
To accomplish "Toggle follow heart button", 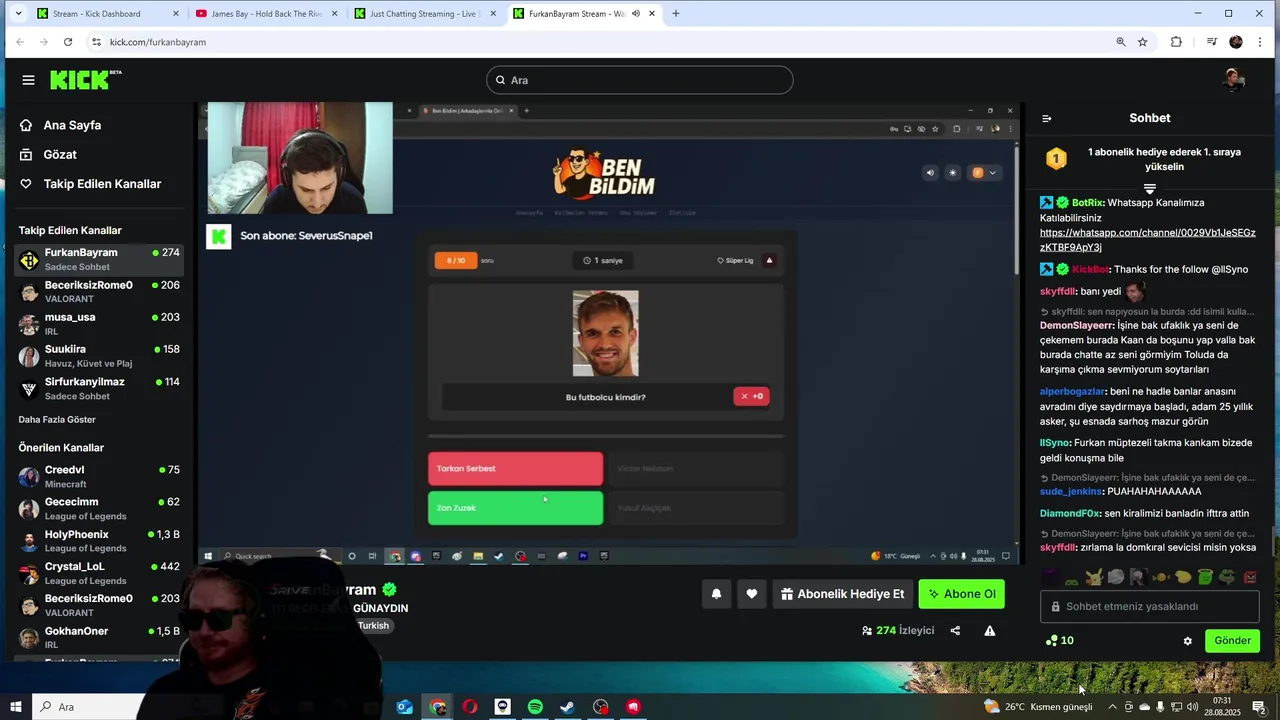I will coord(752,594).
